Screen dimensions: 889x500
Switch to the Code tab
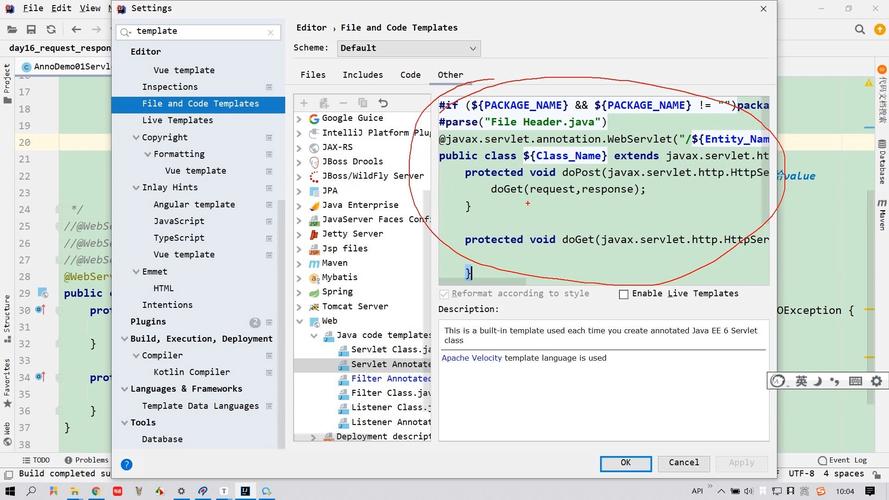(x=410, y=75)
